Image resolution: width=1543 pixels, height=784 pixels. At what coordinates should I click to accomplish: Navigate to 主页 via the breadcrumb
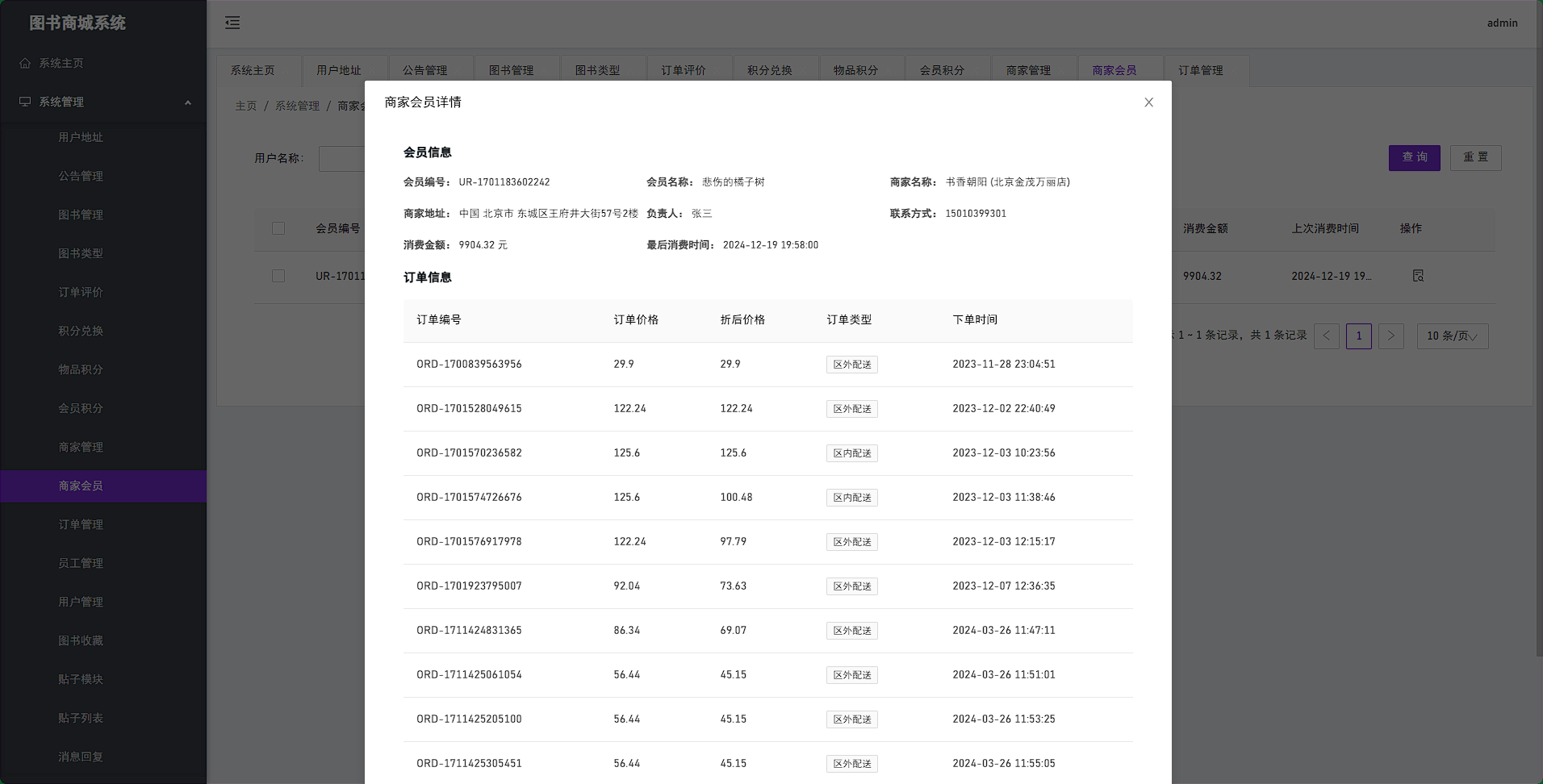[246, 106]
